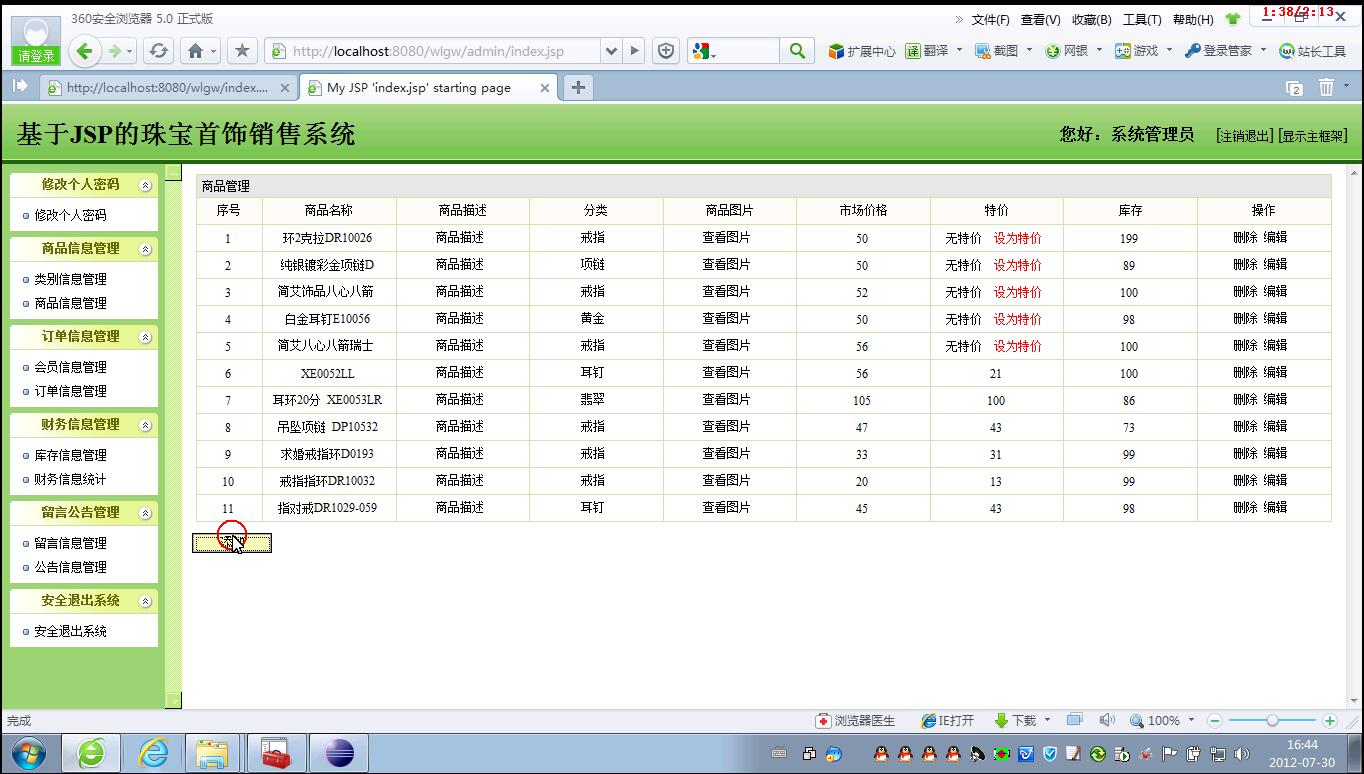Open 类别信息管理 in sidebar
The width and height of the screenshot is (1364, 774).
[x=70, y=279]
